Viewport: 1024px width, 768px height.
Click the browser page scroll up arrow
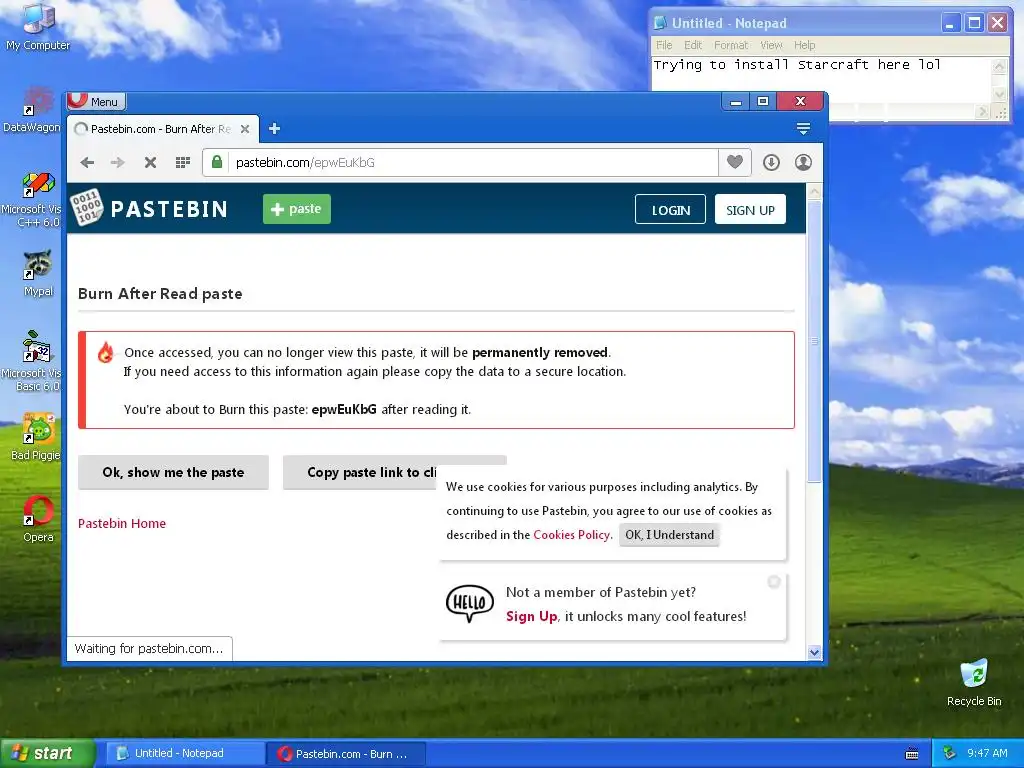[814, 192]
